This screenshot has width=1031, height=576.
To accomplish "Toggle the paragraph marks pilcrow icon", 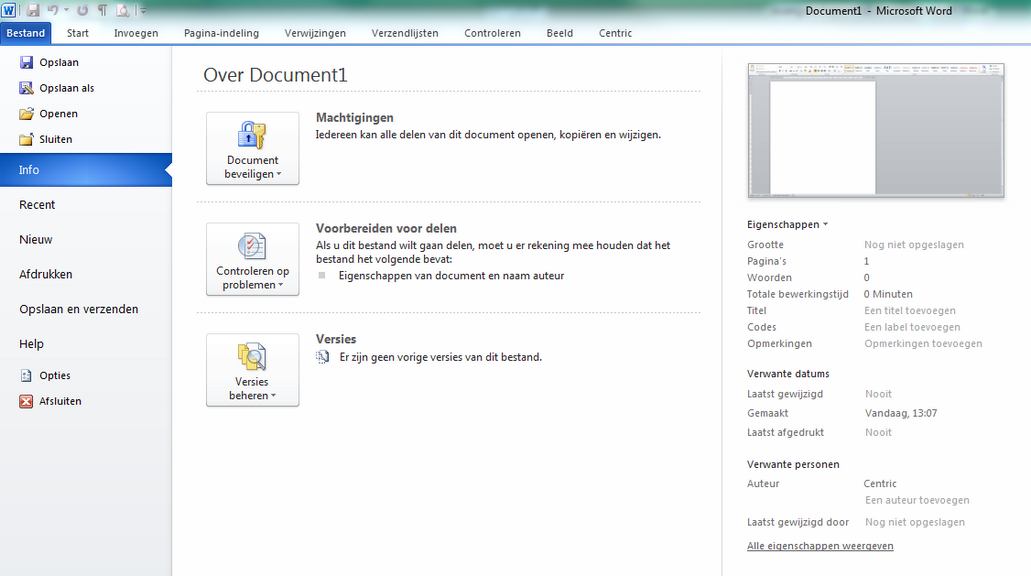I will (103, 10).
